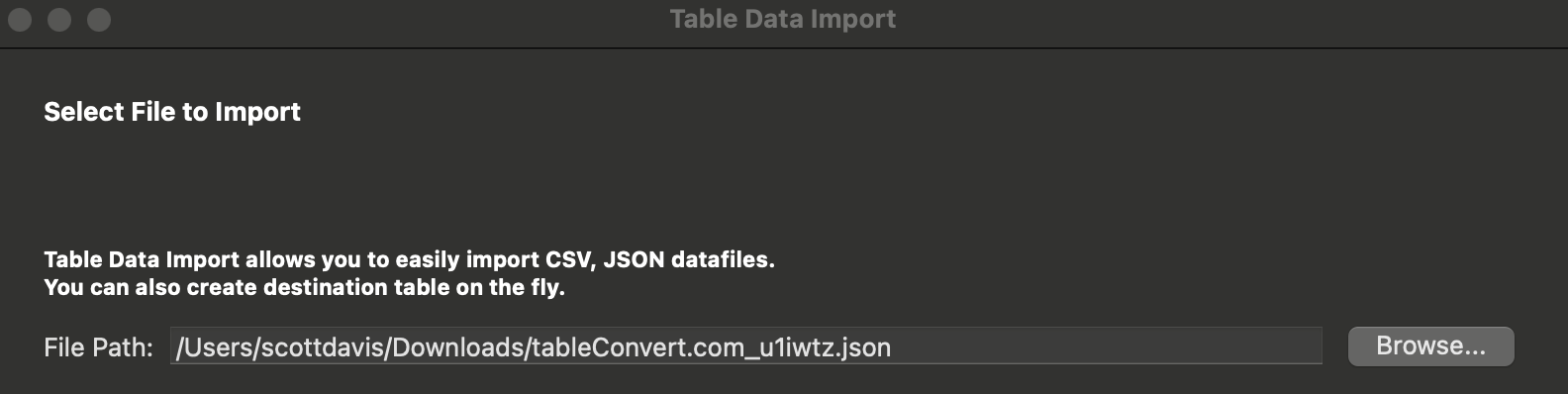Zoom the window with the third title-bar button

[x=99, y=19]
